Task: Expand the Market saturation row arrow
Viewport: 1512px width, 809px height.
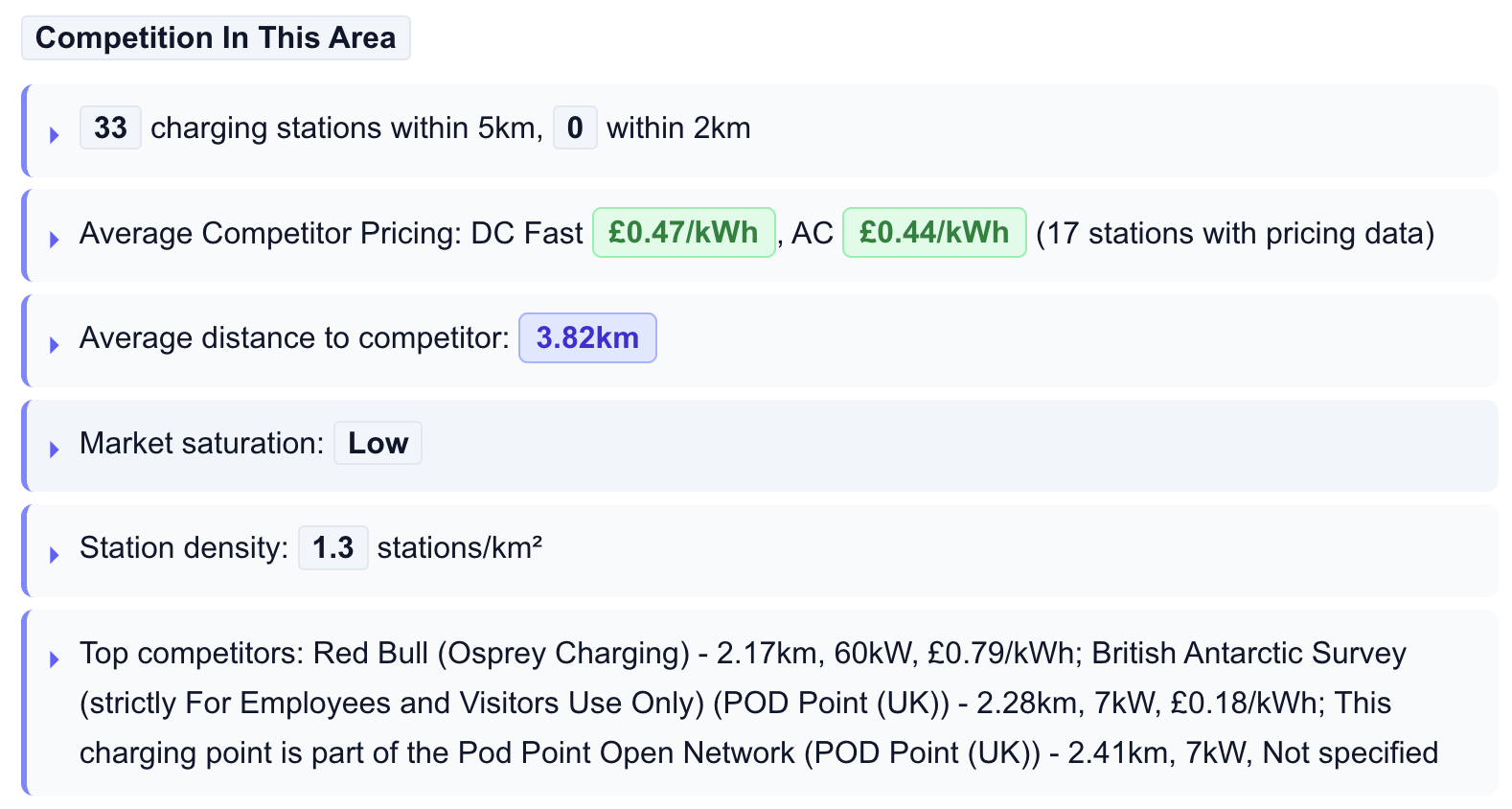Action: pos(55,450)
